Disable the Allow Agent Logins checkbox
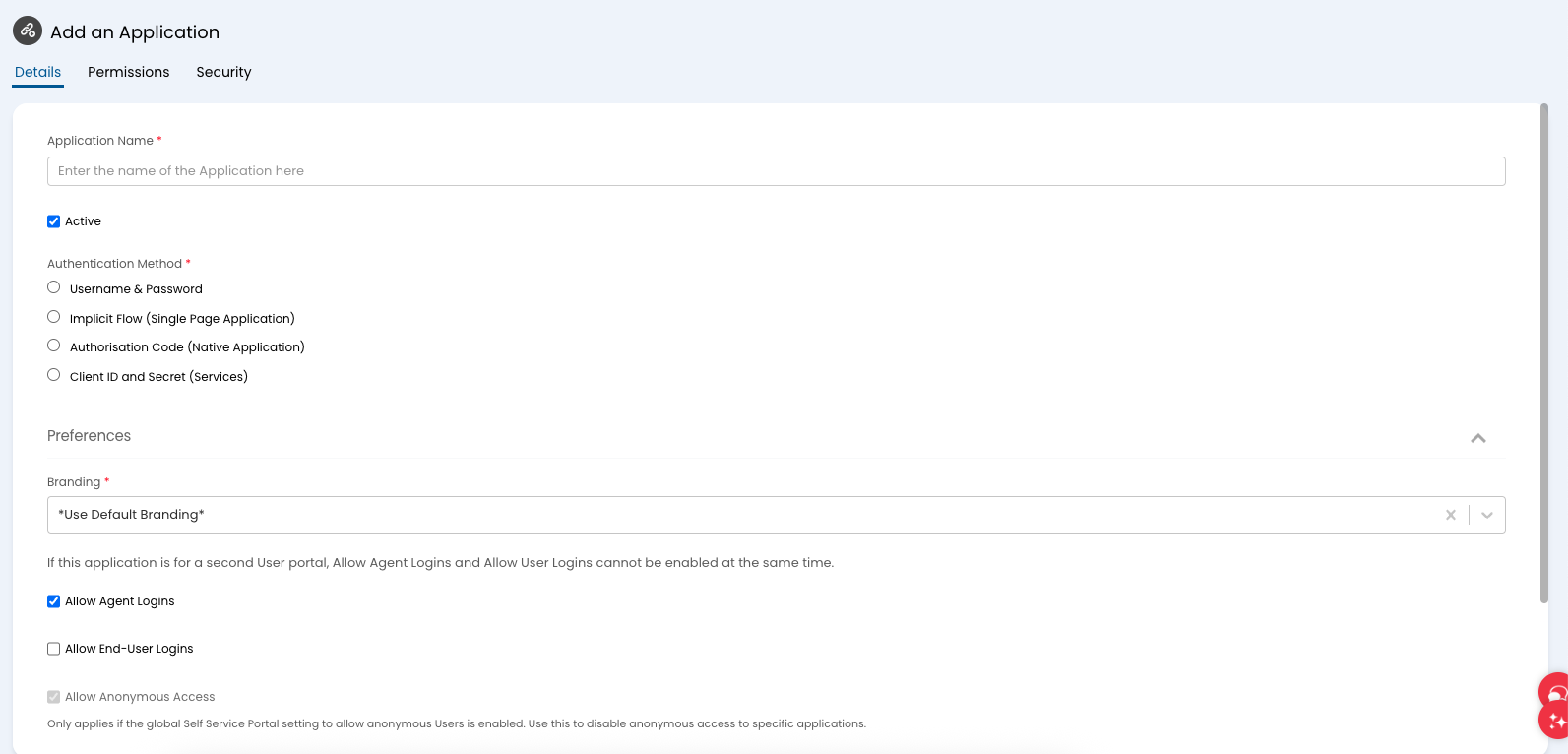Viewport: 1568px width, 754px height. [54, 601]
